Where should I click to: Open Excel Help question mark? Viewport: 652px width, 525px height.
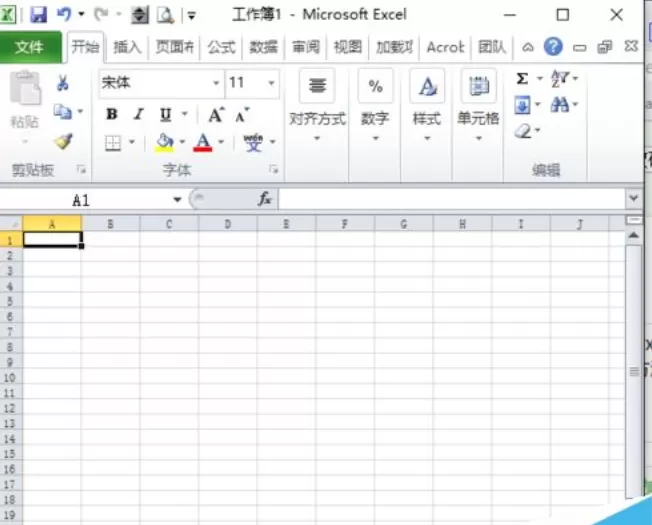(553, 47)
